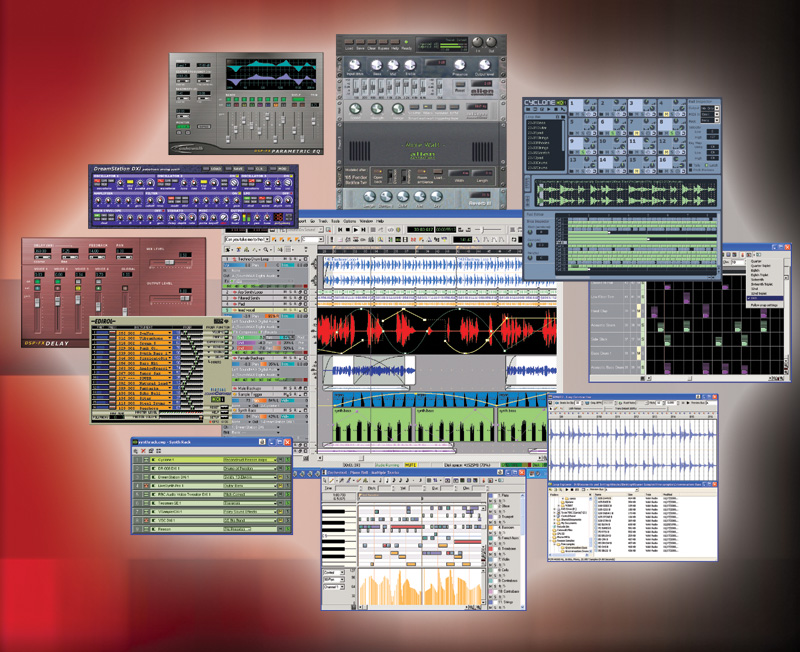Screen dimensions: 800x652
Task: Open the Control dropdown in the Piano Roll
Action: click(x=334, y=572)
